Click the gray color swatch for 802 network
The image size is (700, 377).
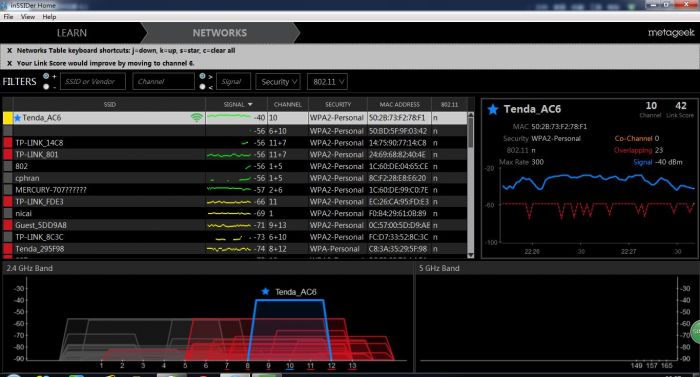(x=8, y=166)
